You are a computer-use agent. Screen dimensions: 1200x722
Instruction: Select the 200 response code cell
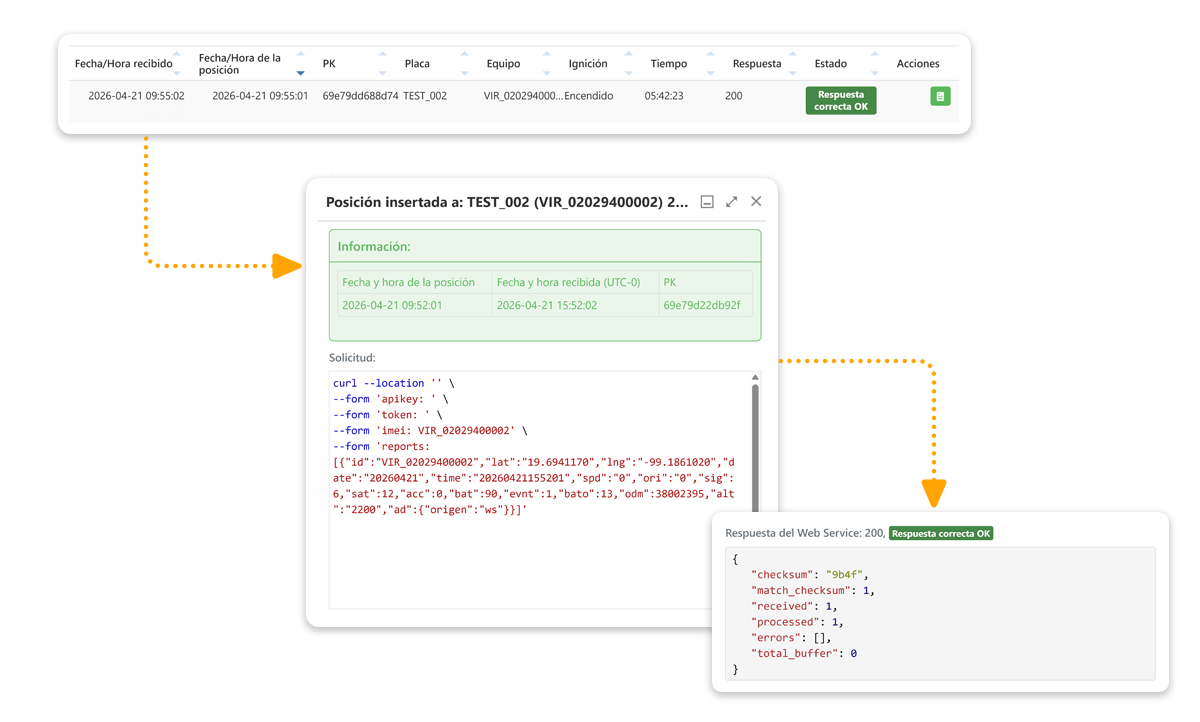tap(734, 96)
